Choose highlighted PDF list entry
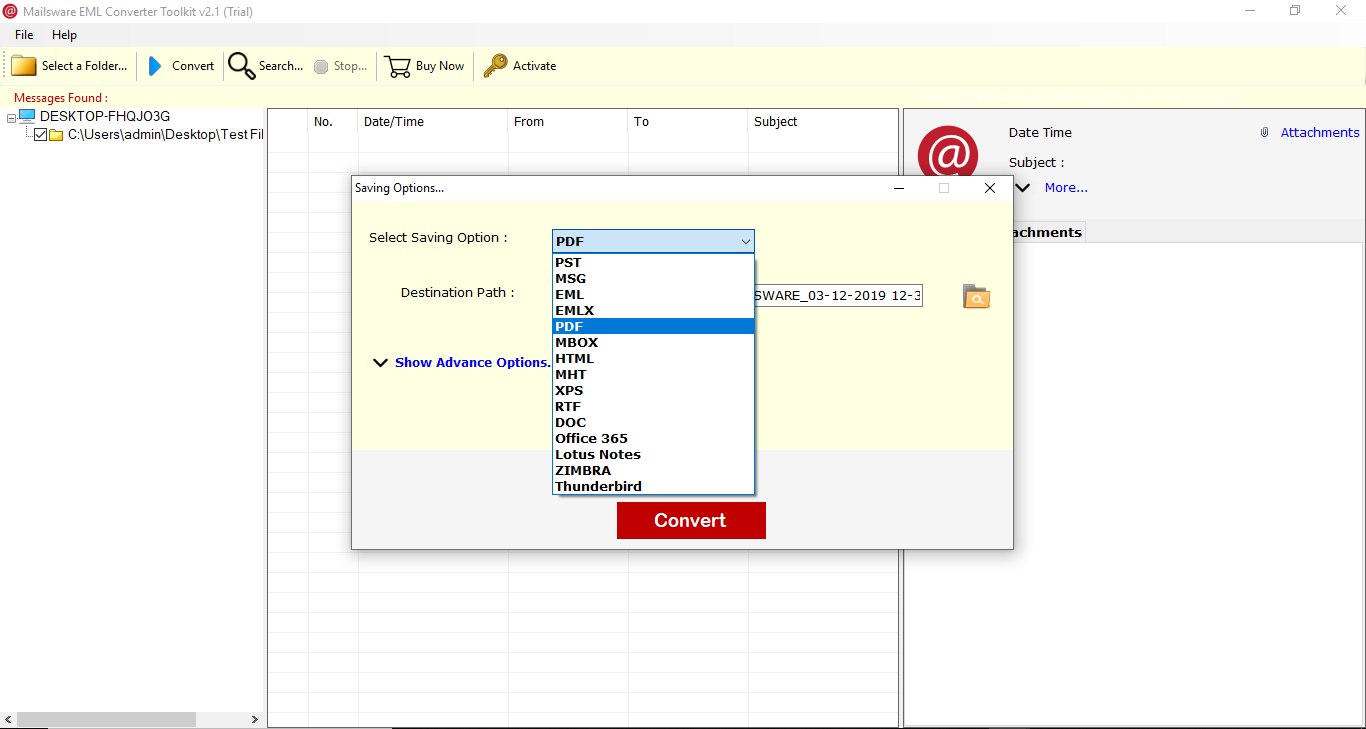 653,327
